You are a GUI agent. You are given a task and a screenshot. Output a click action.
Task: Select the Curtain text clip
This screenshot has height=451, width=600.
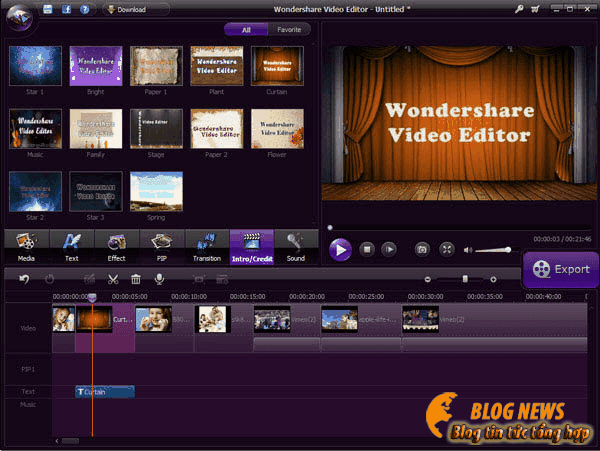[105, 392]
